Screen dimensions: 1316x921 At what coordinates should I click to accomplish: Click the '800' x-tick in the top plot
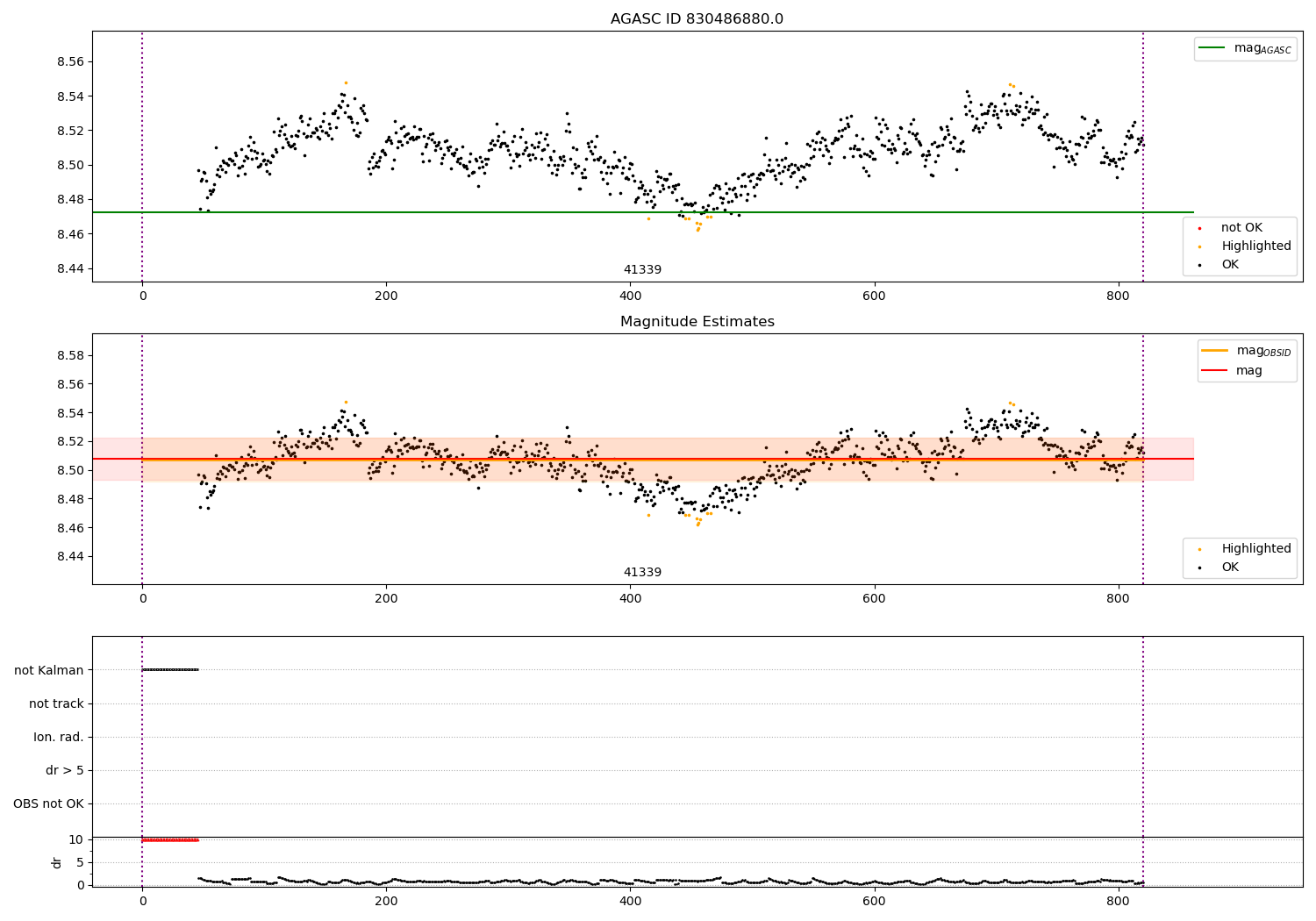coord(1118,296)
